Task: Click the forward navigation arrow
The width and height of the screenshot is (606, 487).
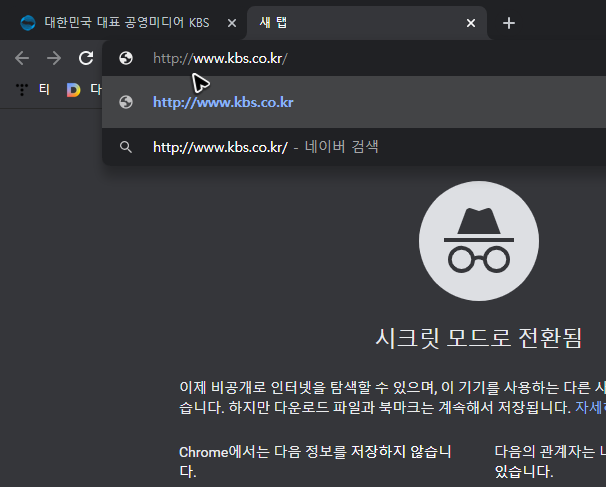Action: point(54,58)
